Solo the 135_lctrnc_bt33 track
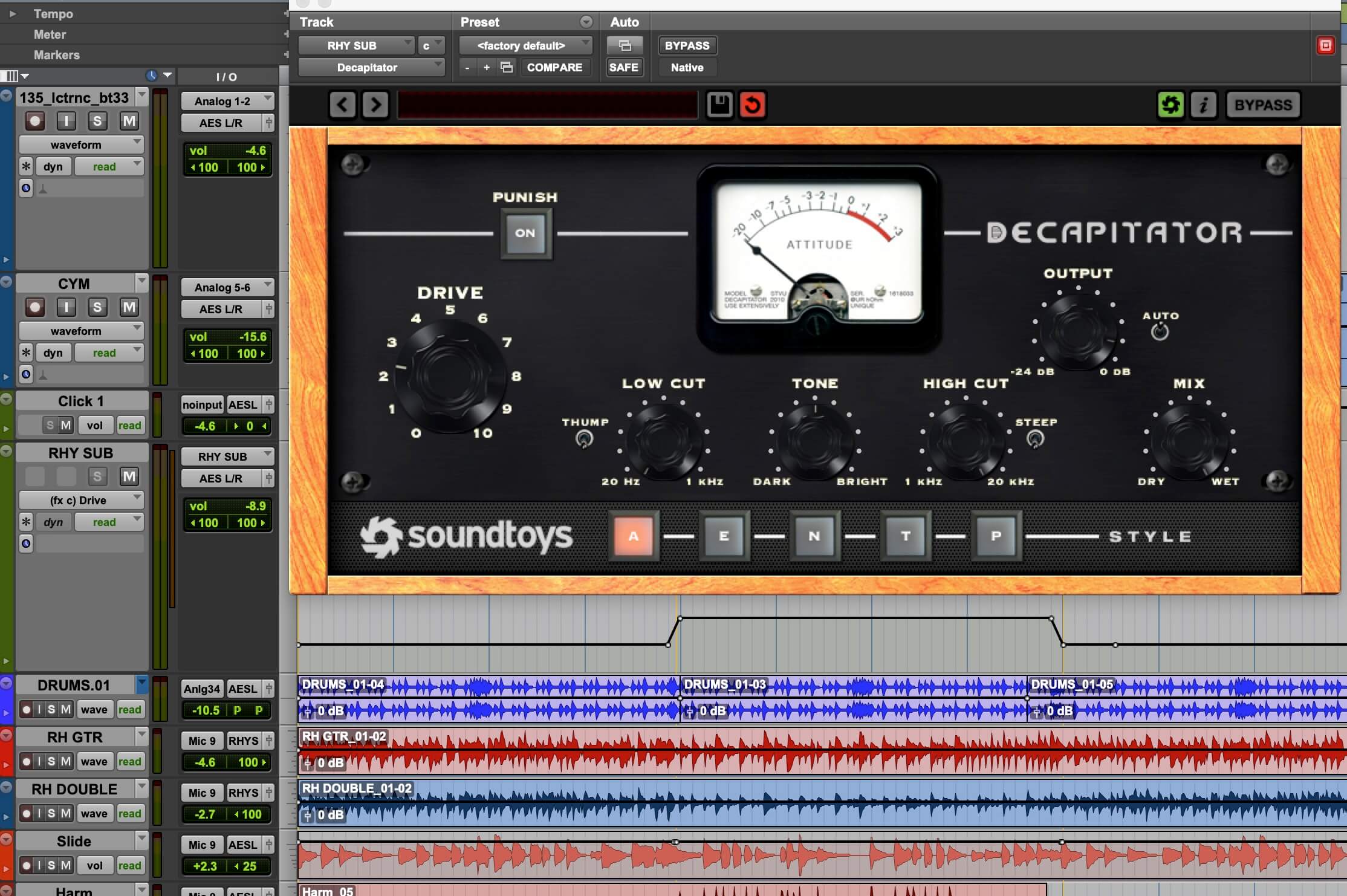This screenshot has height=896, width=1347. (97, 121)
